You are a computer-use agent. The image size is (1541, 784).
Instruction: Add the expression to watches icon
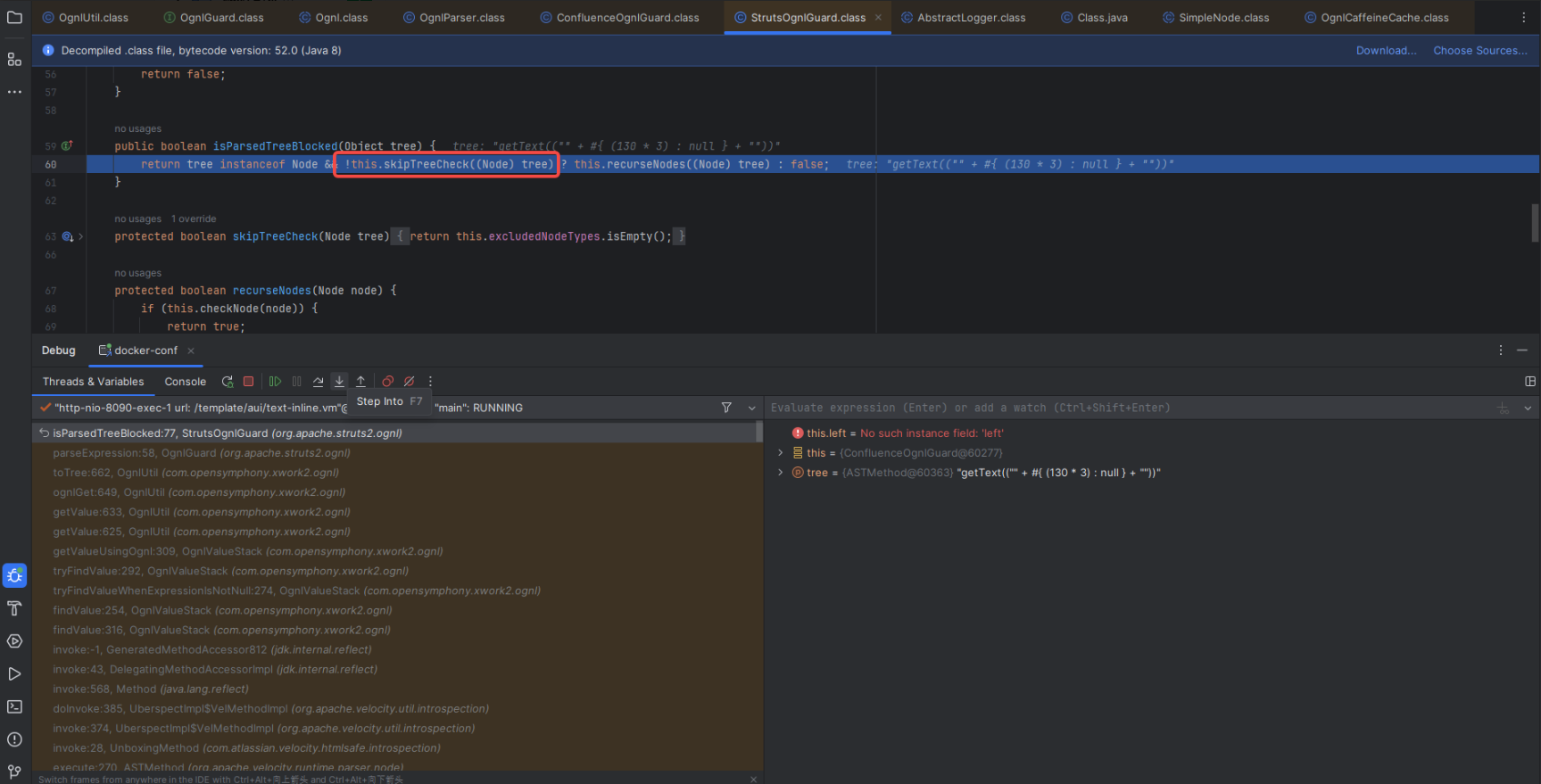(x=1504, y=408)
